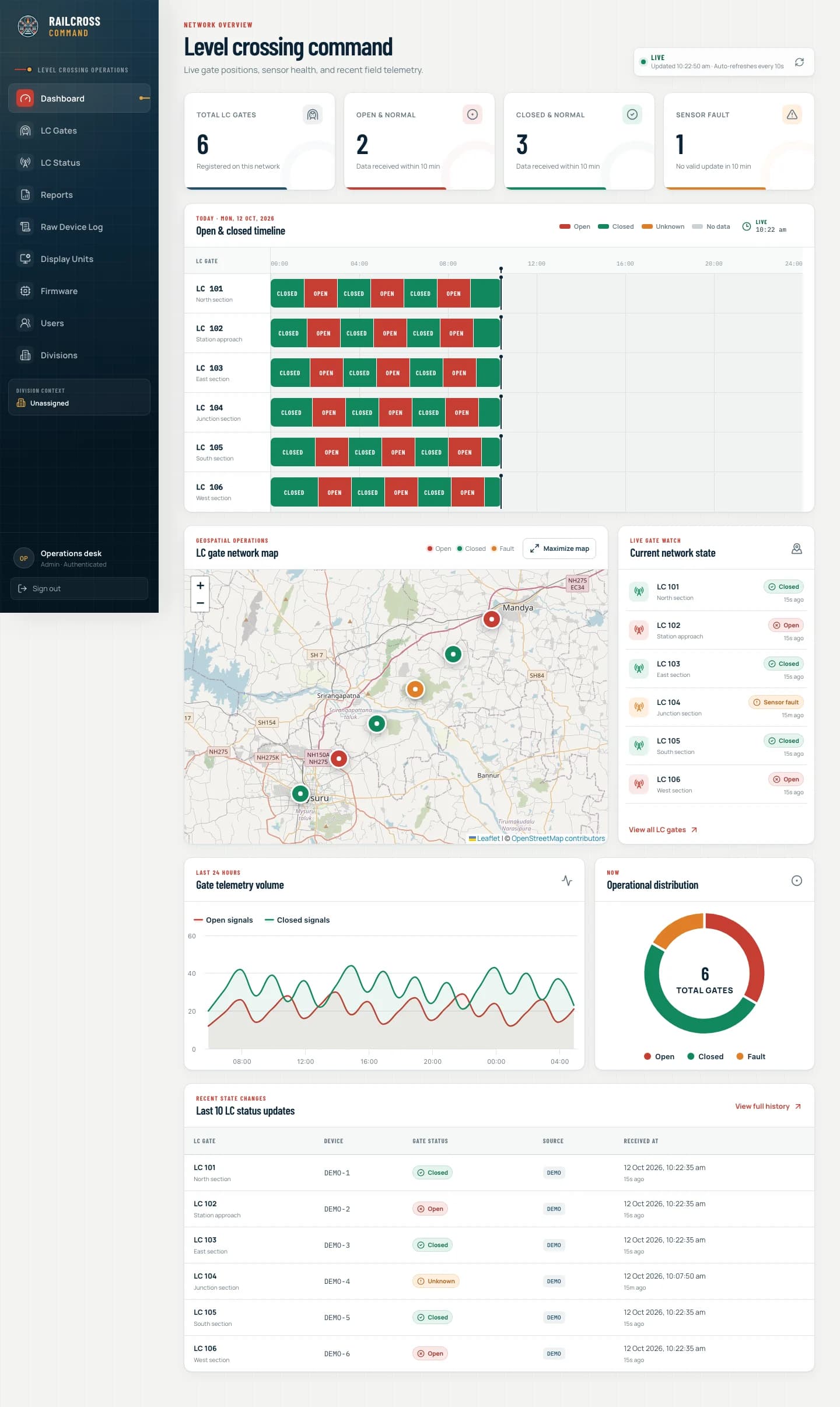840x1407 pixels.
Task: Click the pulse icon on telemetry volume
Action: (x=567, y=881)
